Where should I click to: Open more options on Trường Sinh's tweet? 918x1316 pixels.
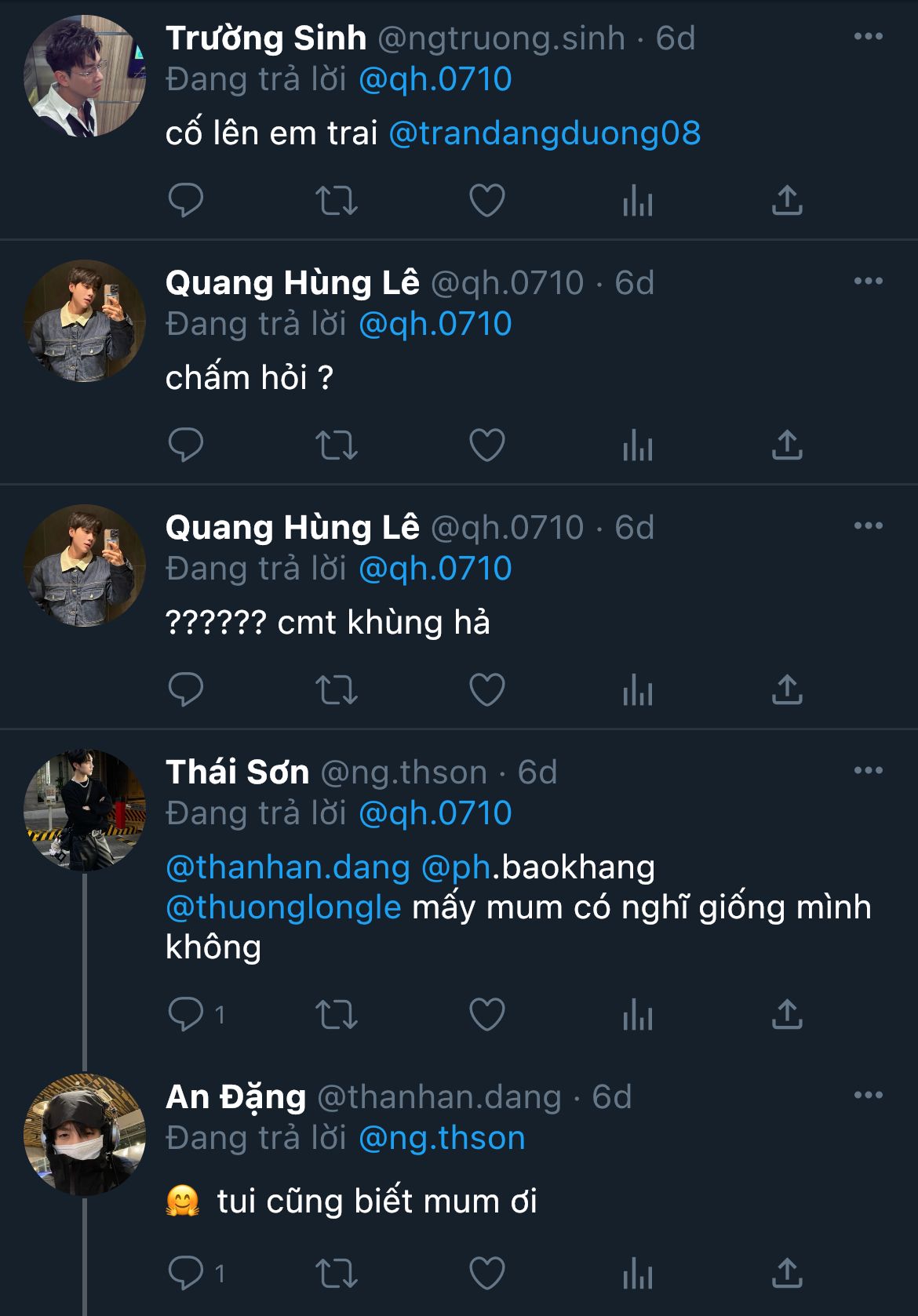point(868,37)
